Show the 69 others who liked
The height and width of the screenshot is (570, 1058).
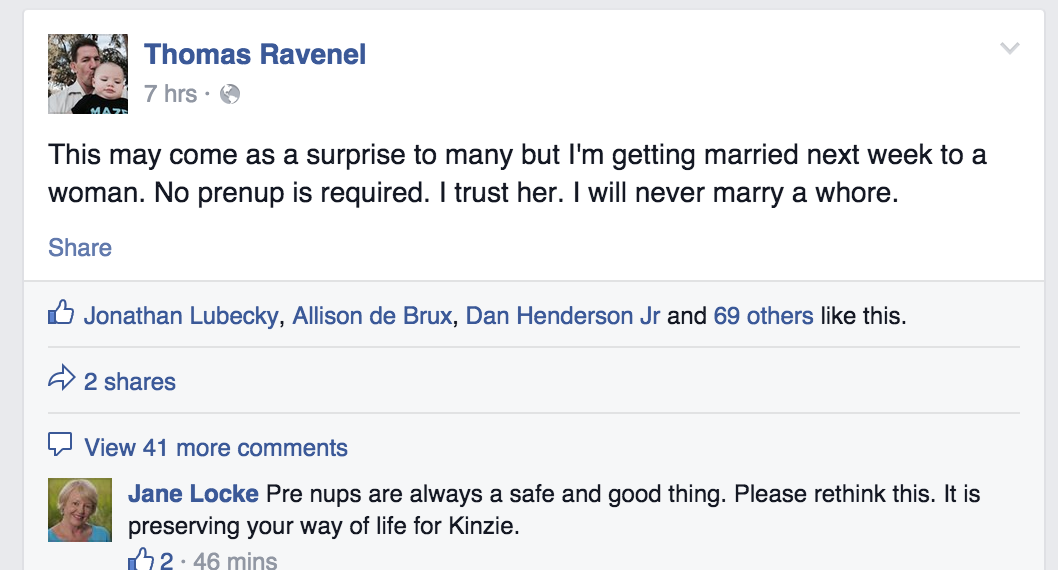click(x=763, y=316)
